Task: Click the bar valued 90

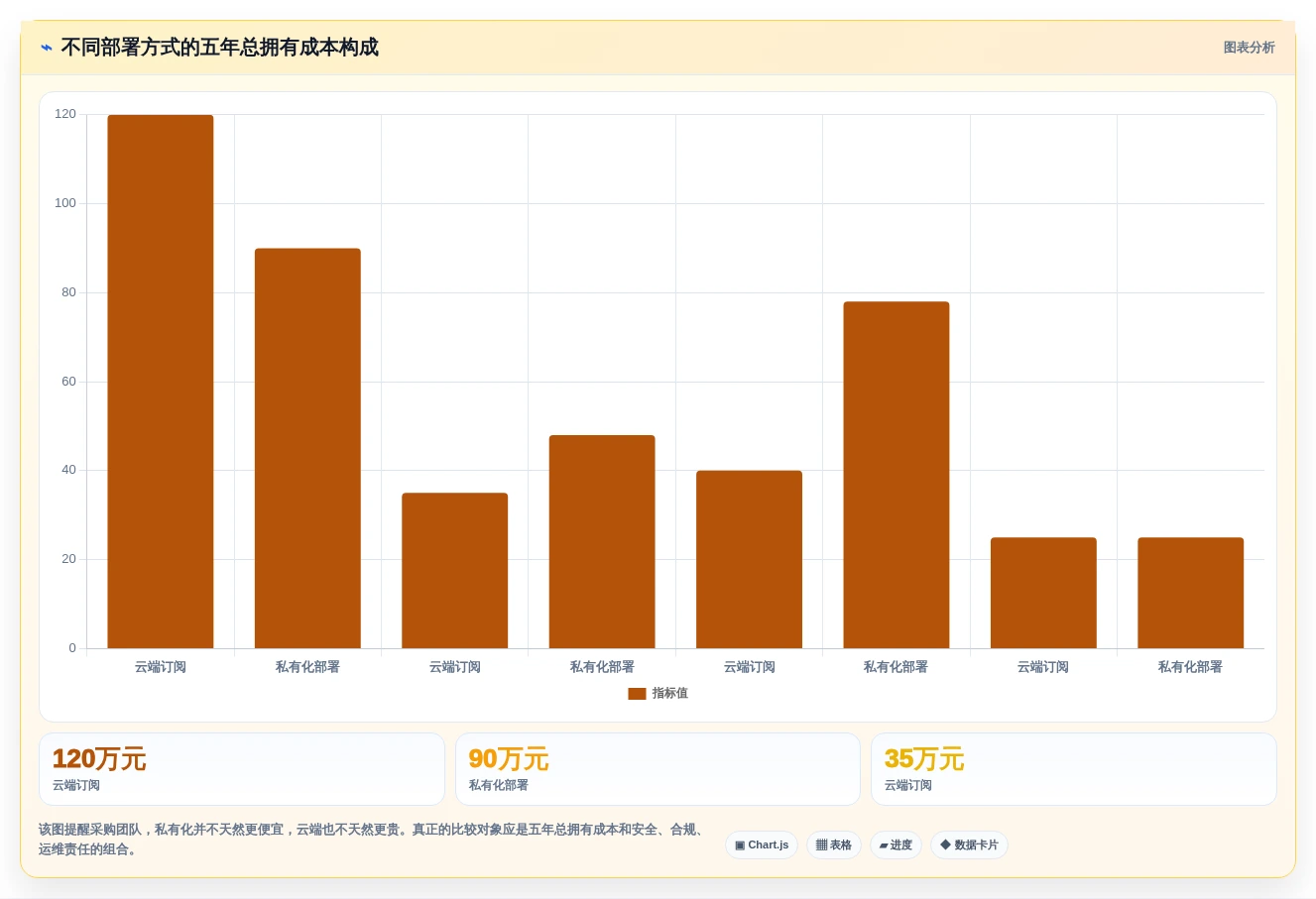Action: (307, 448)
